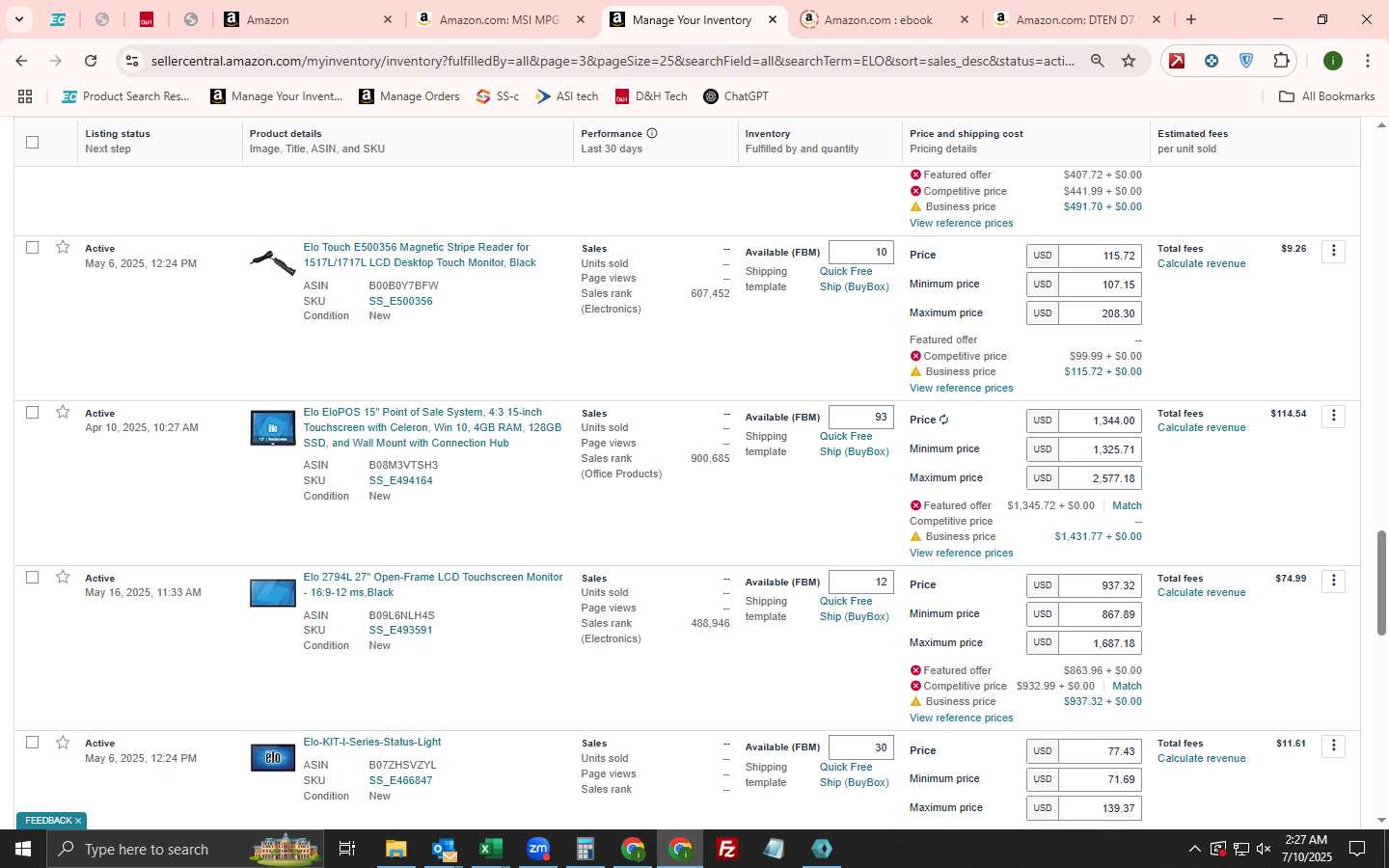This screenshot has width=1389, height=868.
Task: Click the page vertical scrollbar thumb
Action: 1381,583
